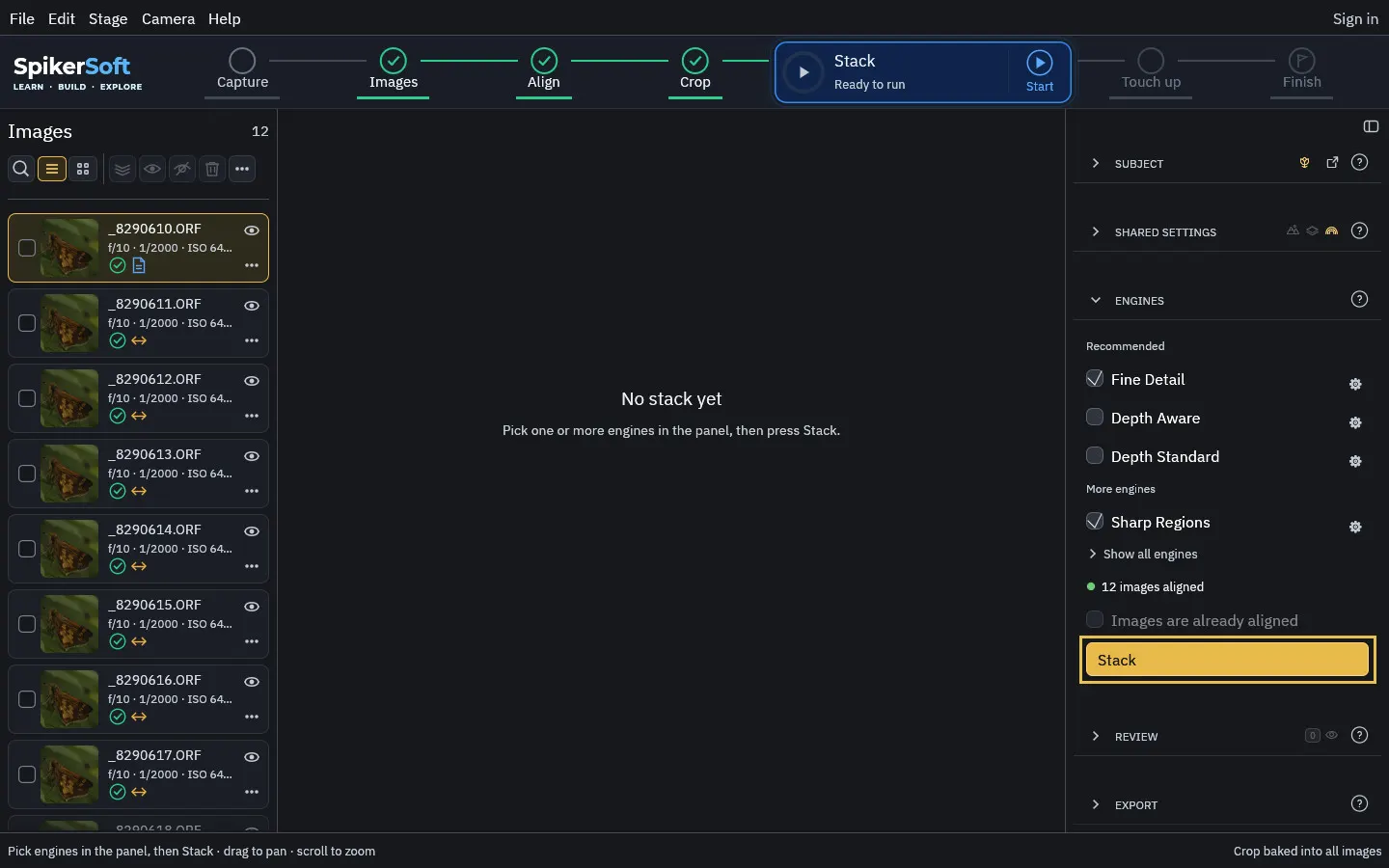This screenshot has width=1389, height=868.
Task: Open the blue document icon on _8290610.ORF
Action: [139, 265]
